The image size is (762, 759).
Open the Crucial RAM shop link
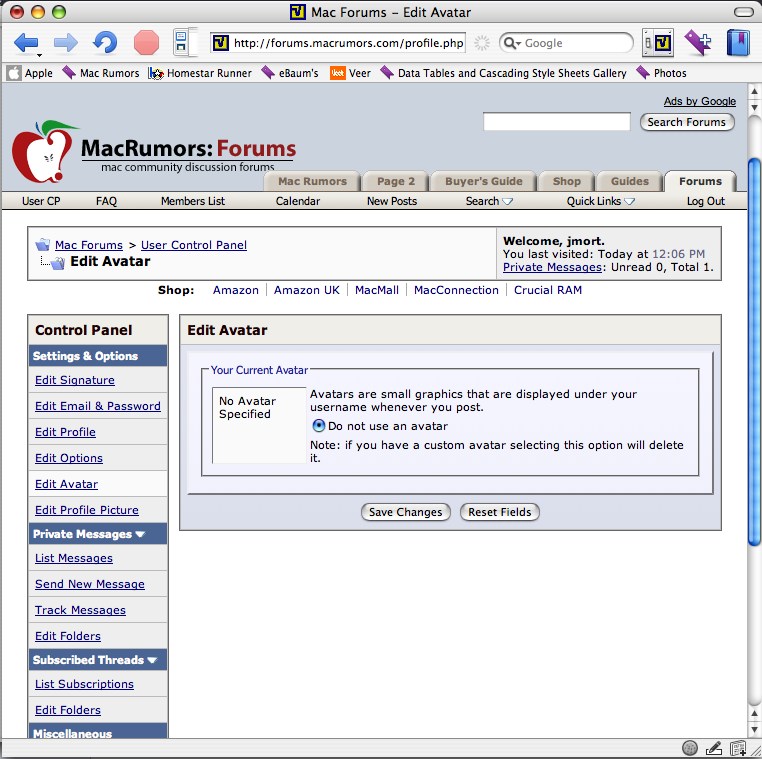click(548, 290)
